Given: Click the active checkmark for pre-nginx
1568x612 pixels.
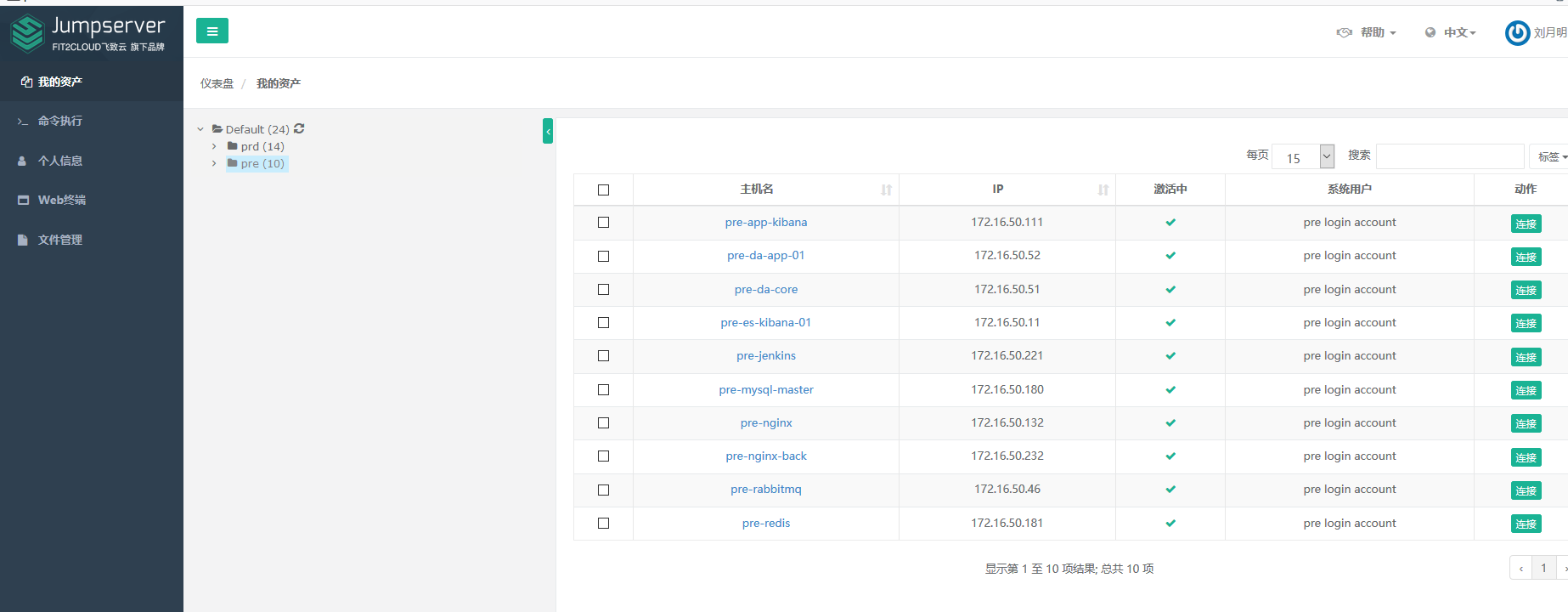Looking at the screenshot, I should point(1170,423).
